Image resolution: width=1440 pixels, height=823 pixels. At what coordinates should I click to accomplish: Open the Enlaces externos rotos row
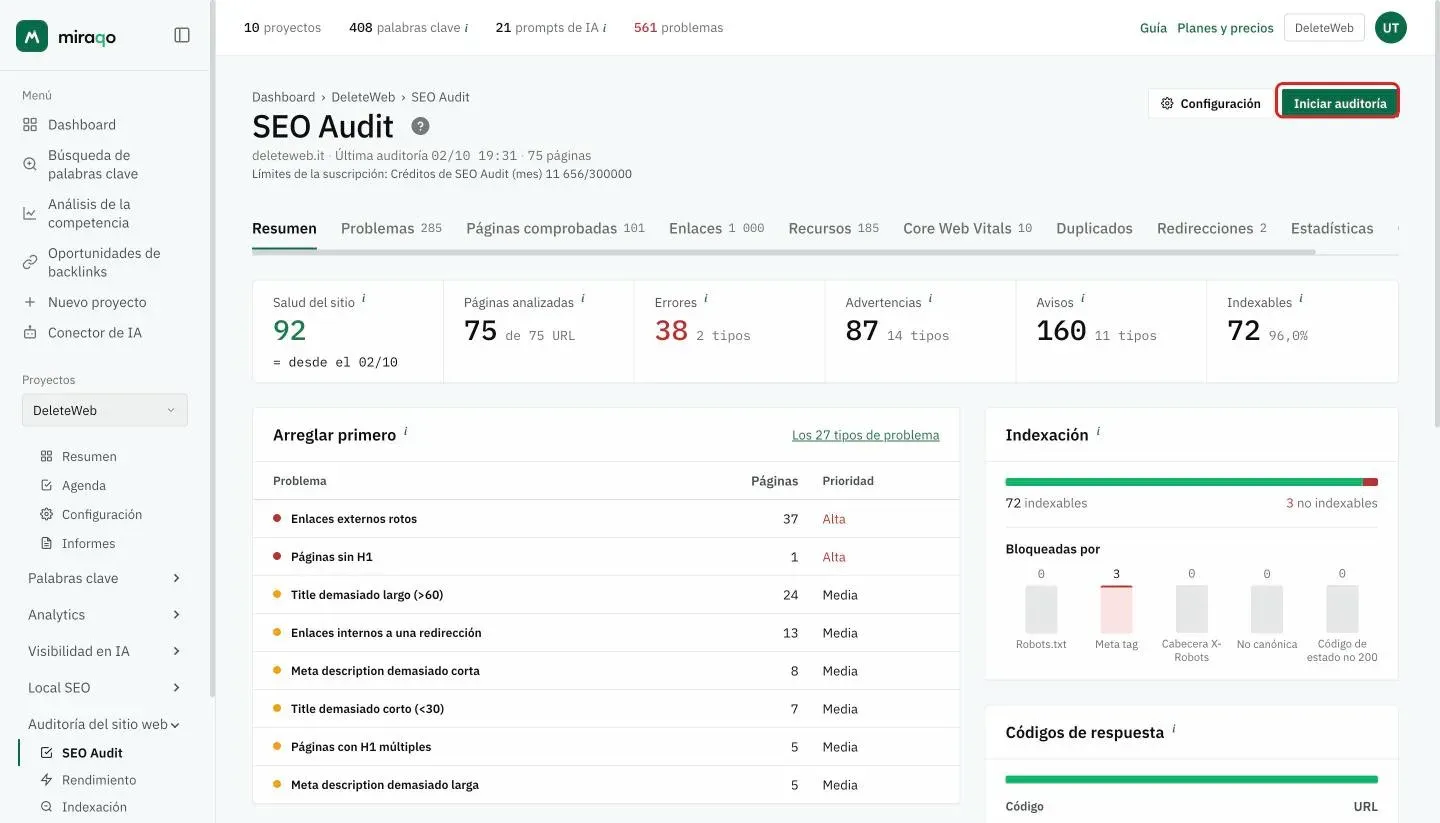606,519
